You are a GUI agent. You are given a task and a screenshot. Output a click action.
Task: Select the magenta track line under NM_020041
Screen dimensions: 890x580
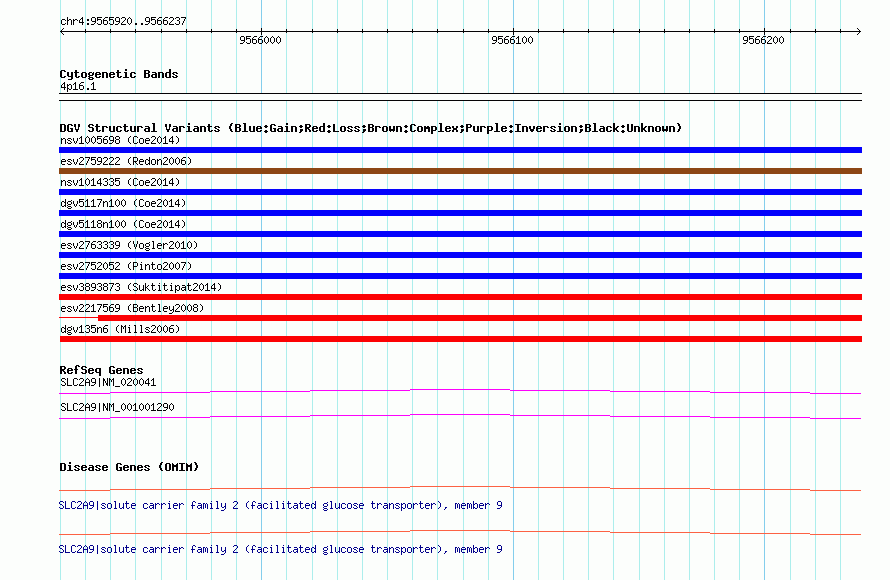[x=460, y=392]
